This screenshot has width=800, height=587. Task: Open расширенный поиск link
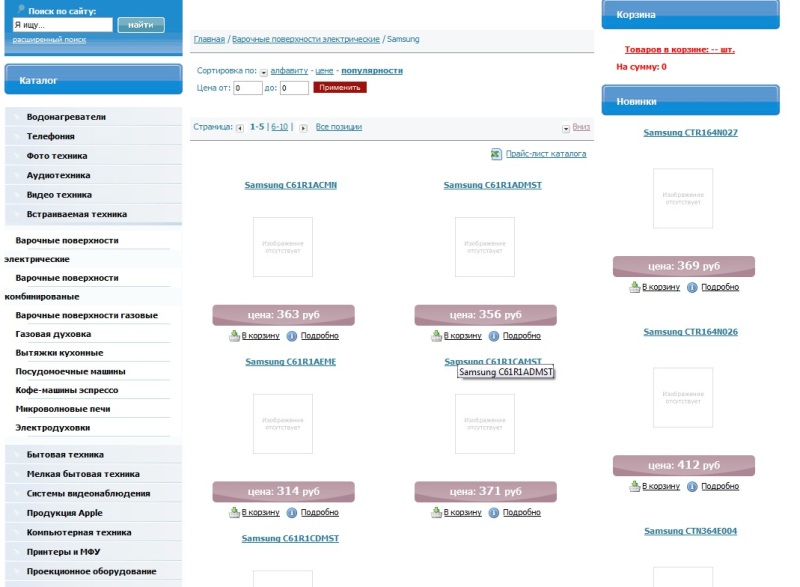[49, 40]
